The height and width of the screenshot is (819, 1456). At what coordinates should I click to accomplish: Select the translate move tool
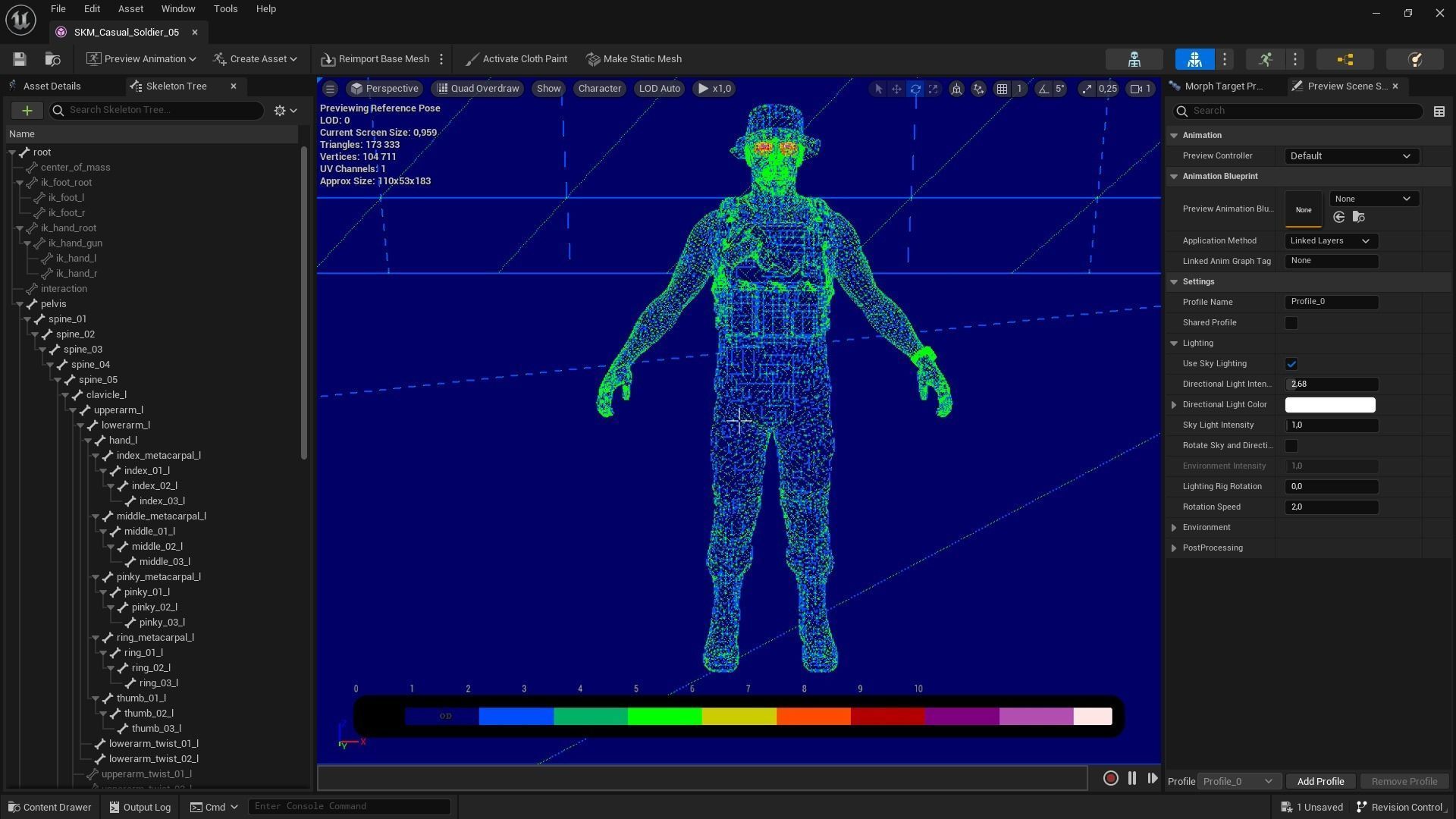point(896,89)
